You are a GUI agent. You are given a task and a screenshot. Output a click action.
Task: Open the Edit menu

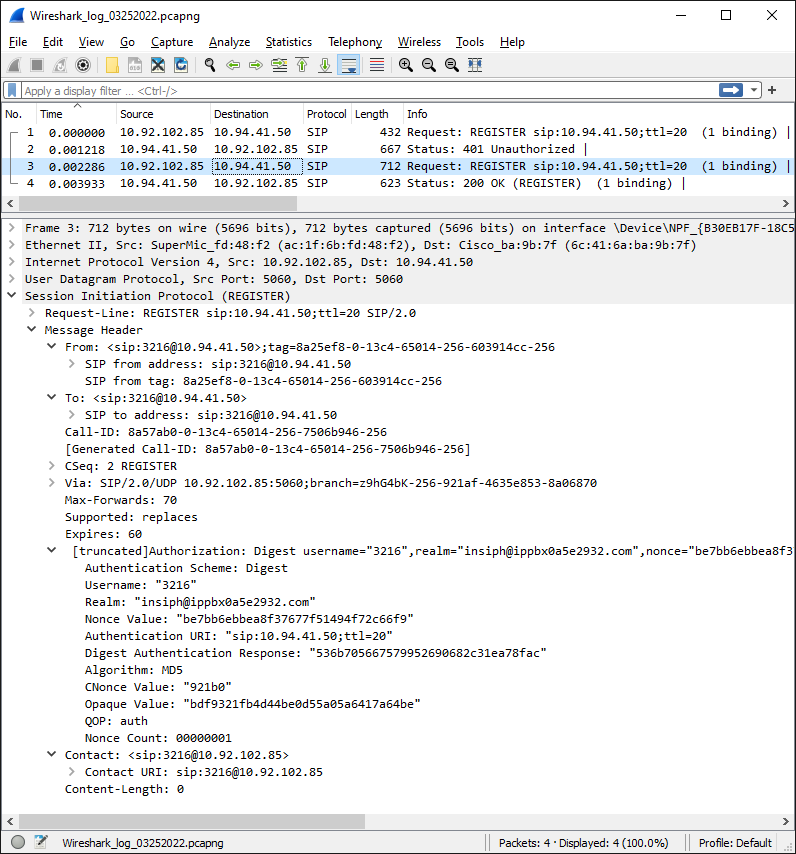[x=53, y=42]
